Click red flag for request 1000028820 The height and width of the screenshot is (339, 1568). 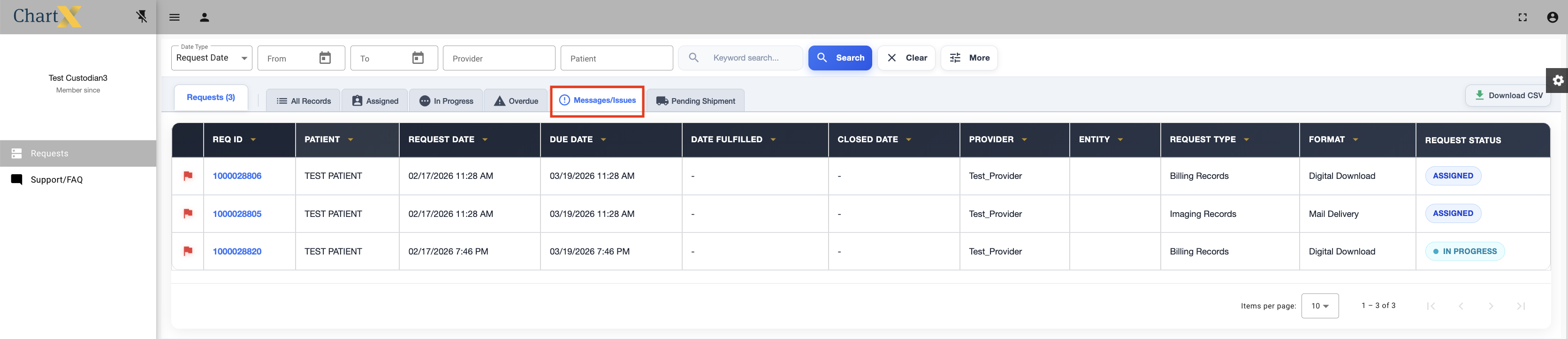(x=188, y=251)
